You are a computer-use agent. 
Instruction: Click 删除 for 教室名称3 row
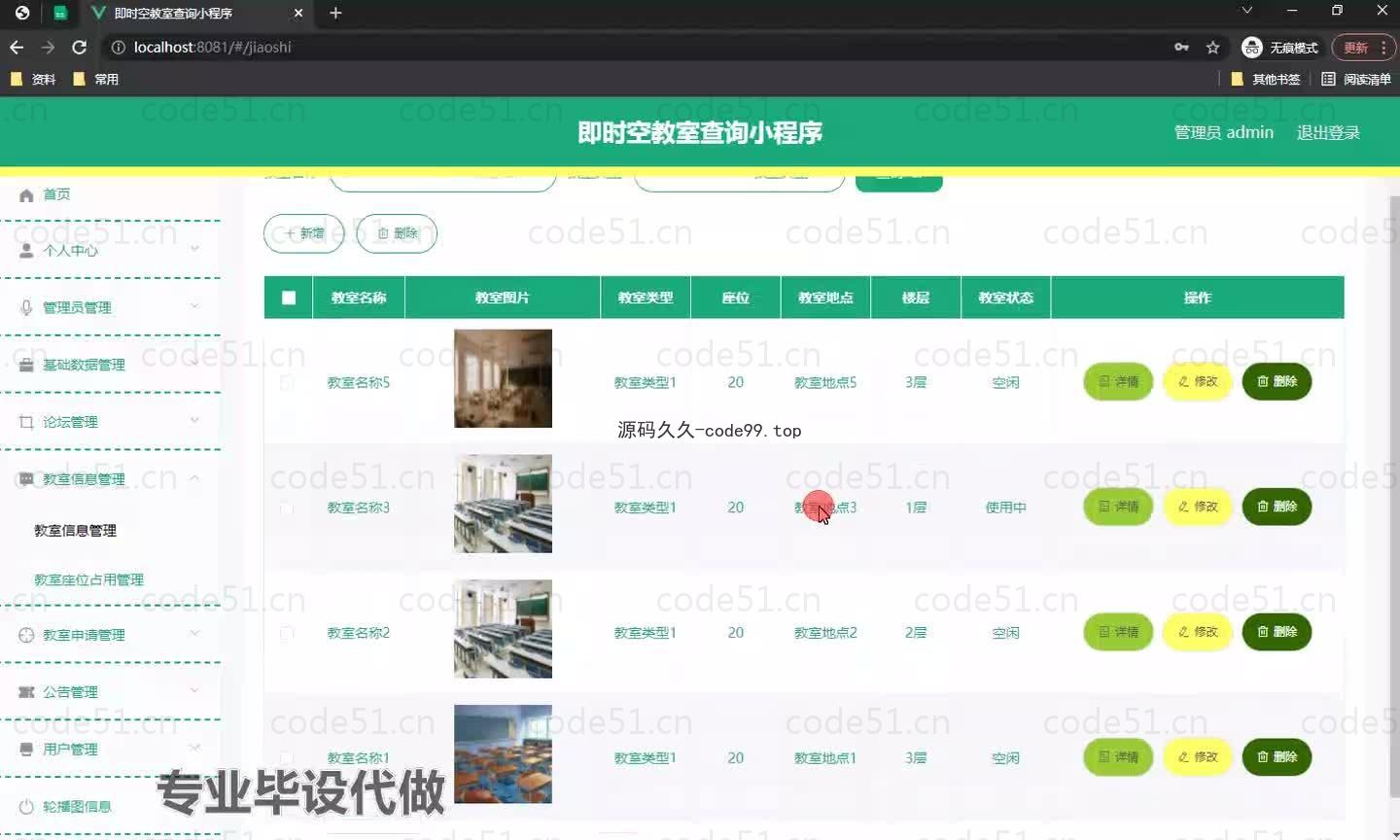click(1277, 507)
